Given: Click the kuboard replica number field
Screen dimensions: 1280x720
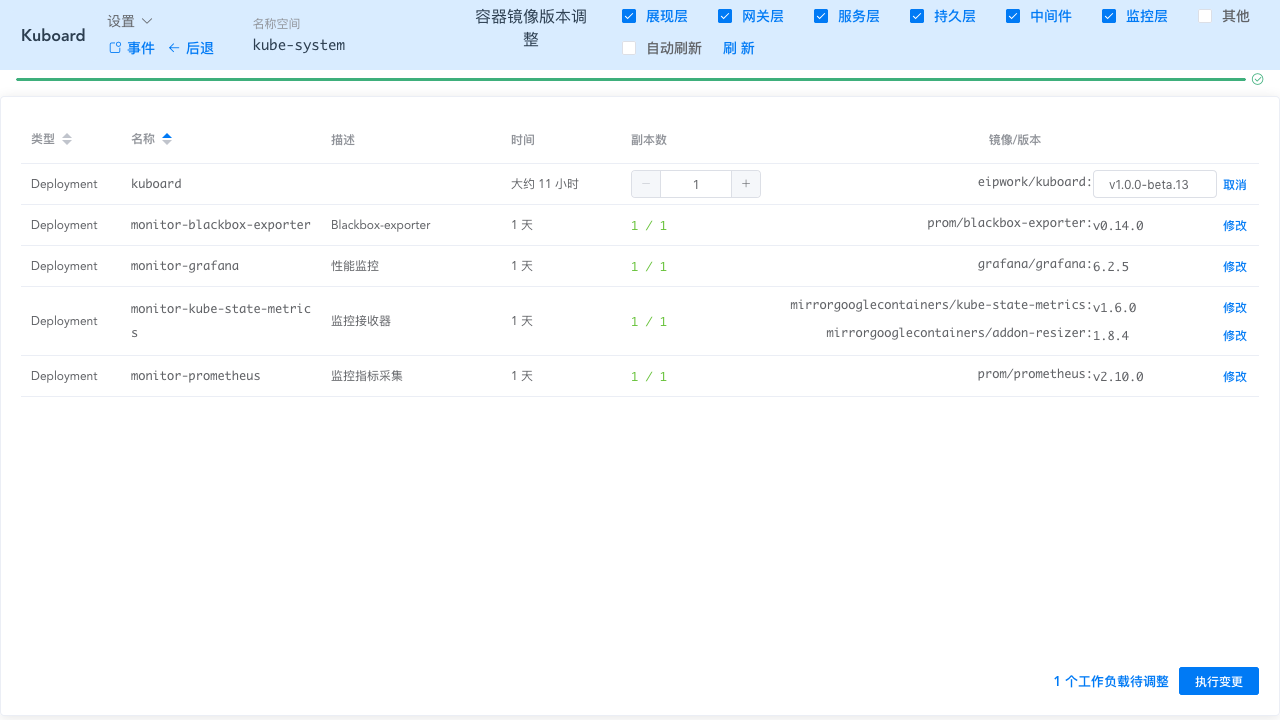Looking at the screenshot, I should (696, 184).
